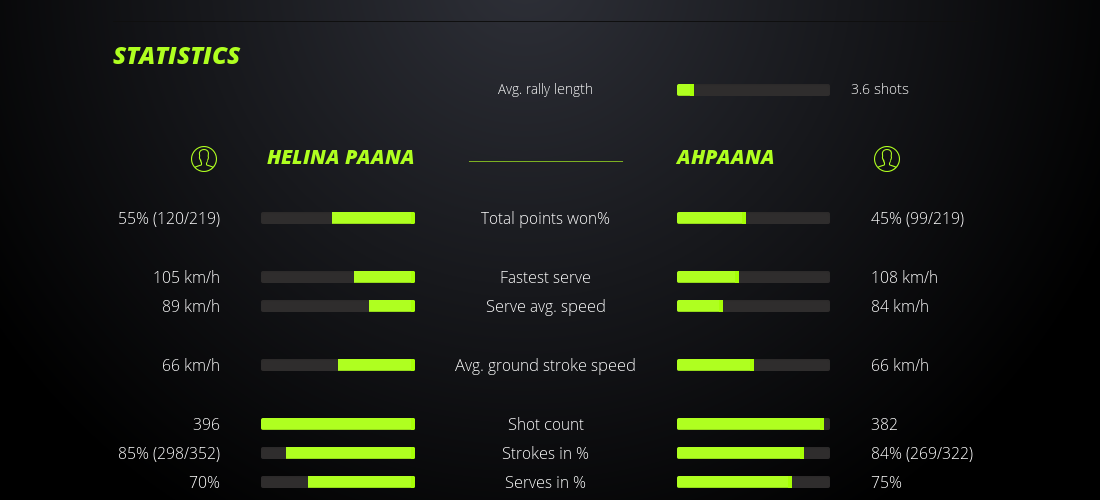Click the Strokes in % label

coord(545,453)
